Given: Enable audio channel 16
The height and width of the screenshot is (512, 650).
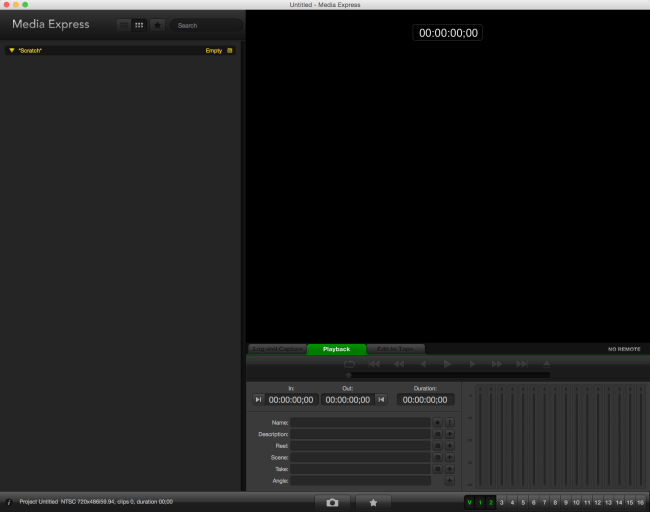Looking at the screenshot, I should click(640, 502).
